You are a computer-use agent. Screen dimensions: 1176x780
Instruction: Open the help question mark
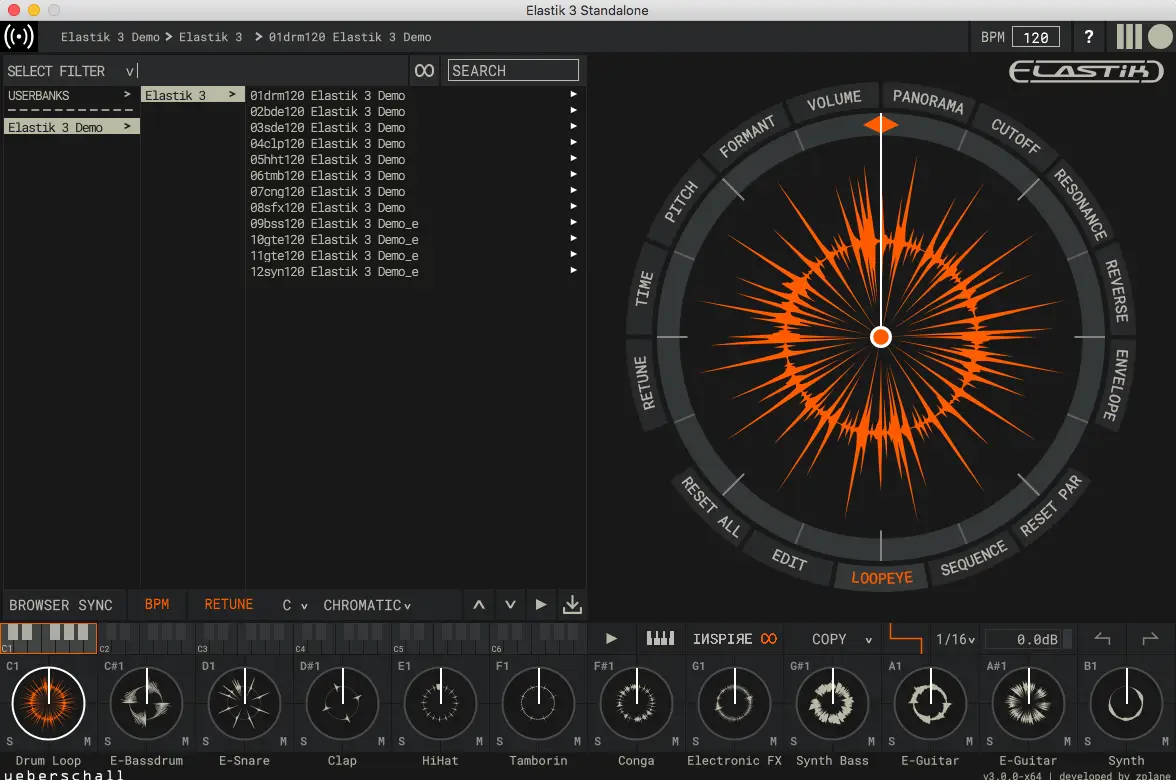point(1088,37)
